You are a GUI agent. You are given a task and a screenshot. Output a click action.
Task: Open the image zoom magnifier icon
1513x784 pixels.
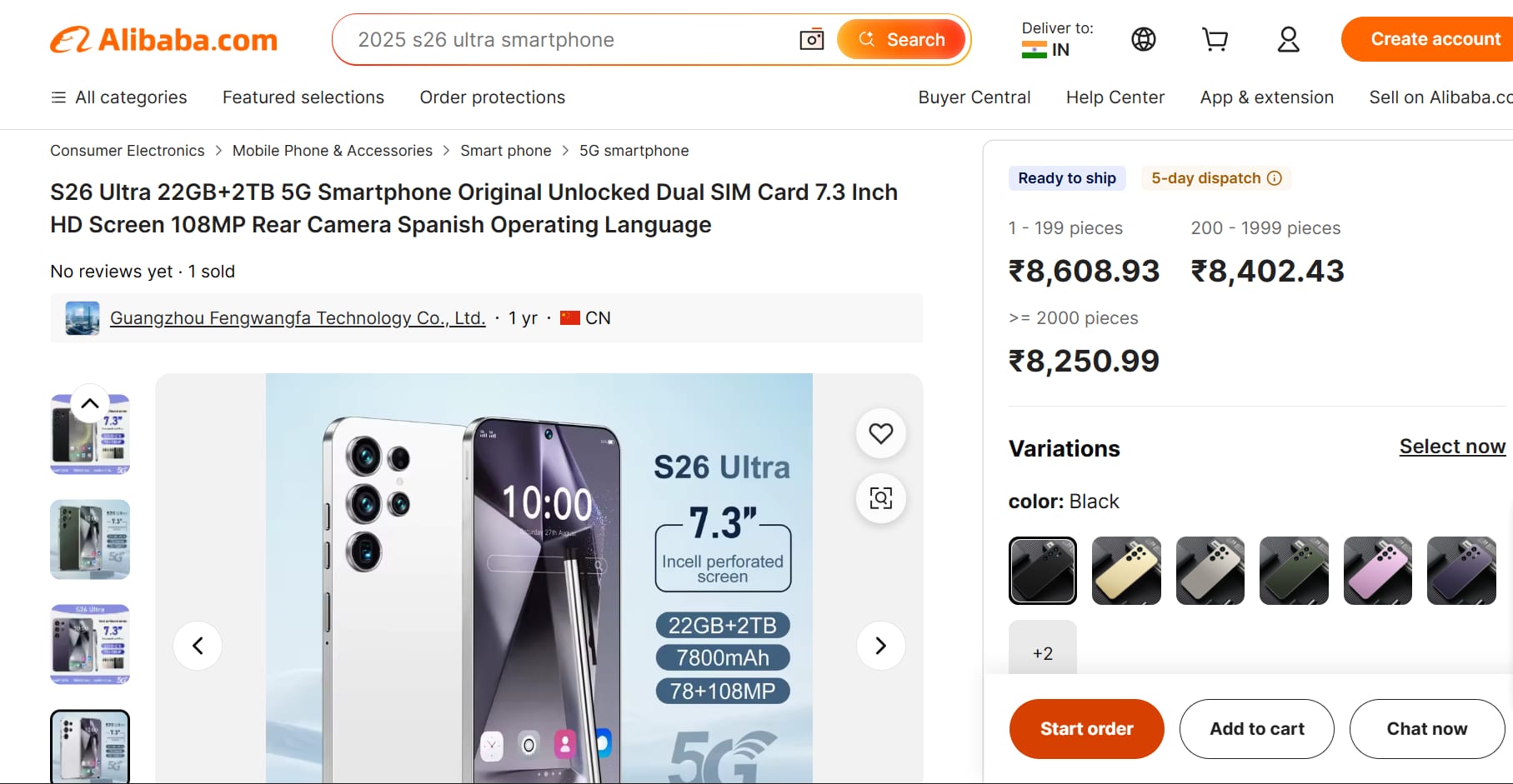880,498
